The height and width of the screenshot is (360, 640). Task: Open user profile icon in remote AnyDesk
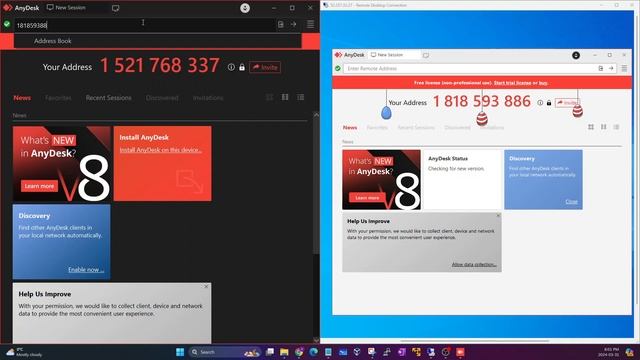[x=576, y=55]
